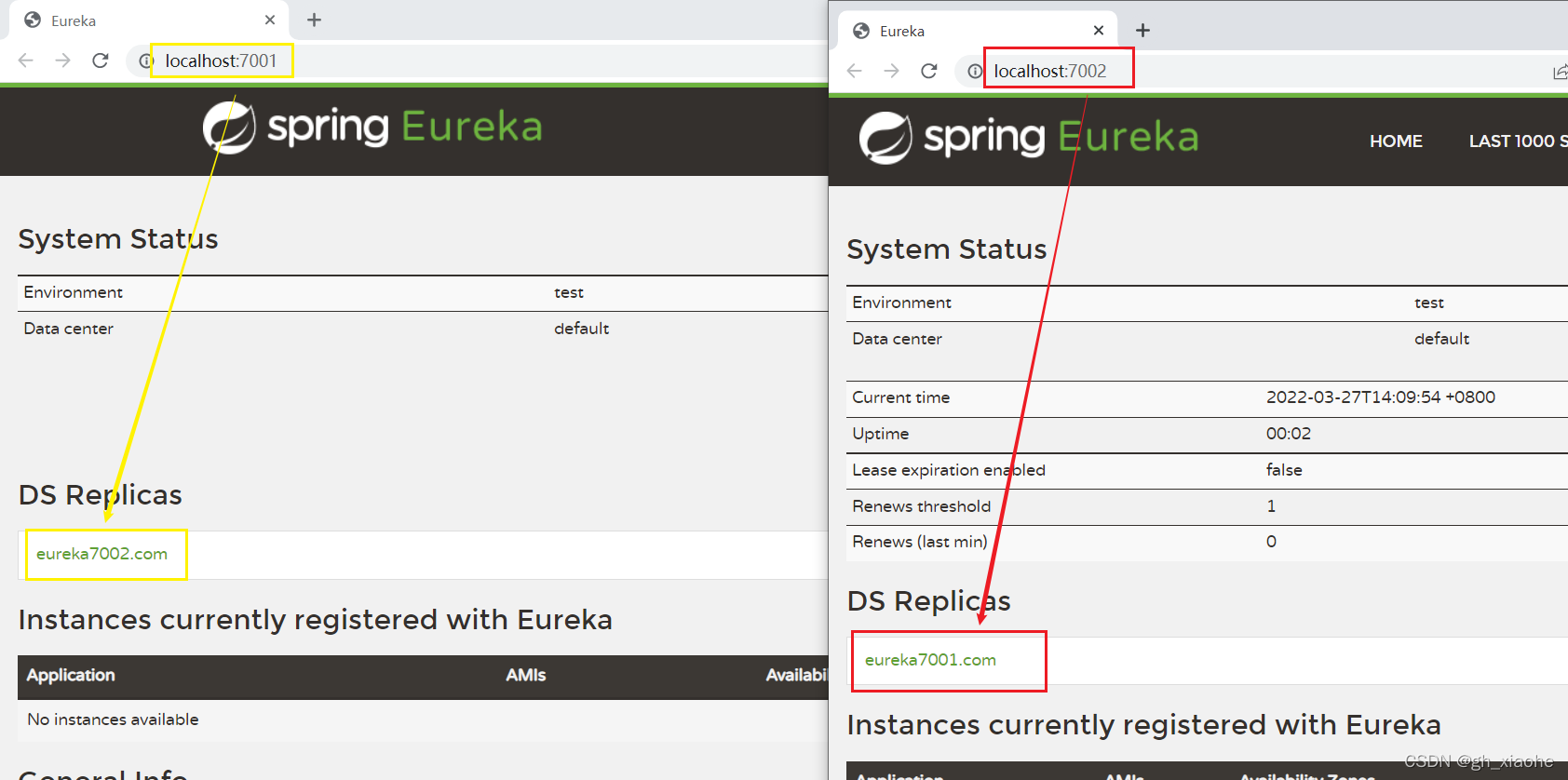Click the Data center value default in the 7002 window

(1442, 339)
